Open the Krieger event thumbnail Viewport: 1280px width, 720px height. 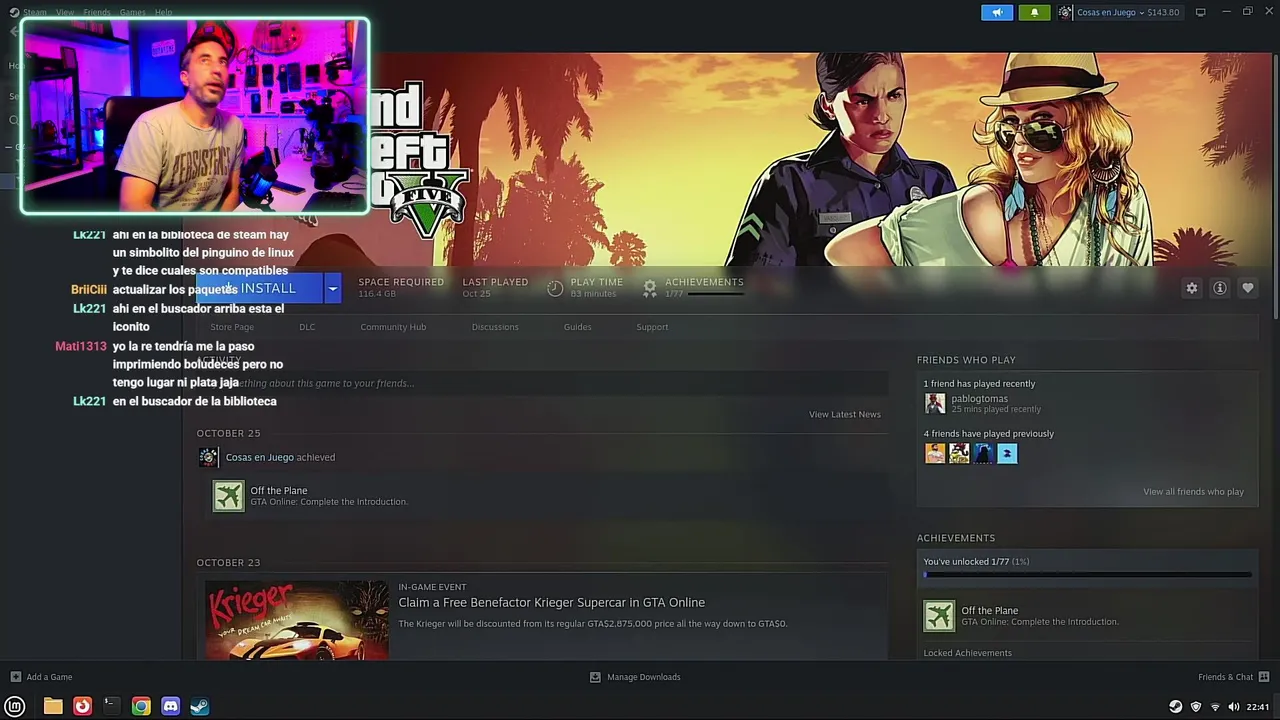pyautogui.click(x=297, y=620)
